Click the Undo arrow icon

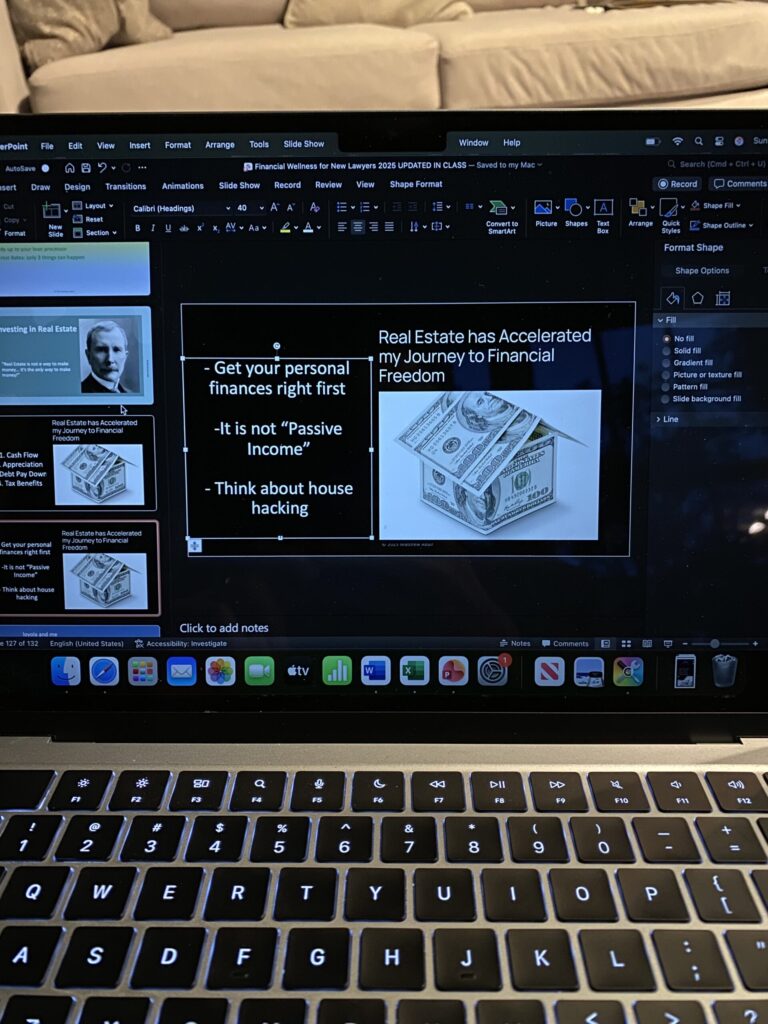pyautogui.click(x=102, y=168)
